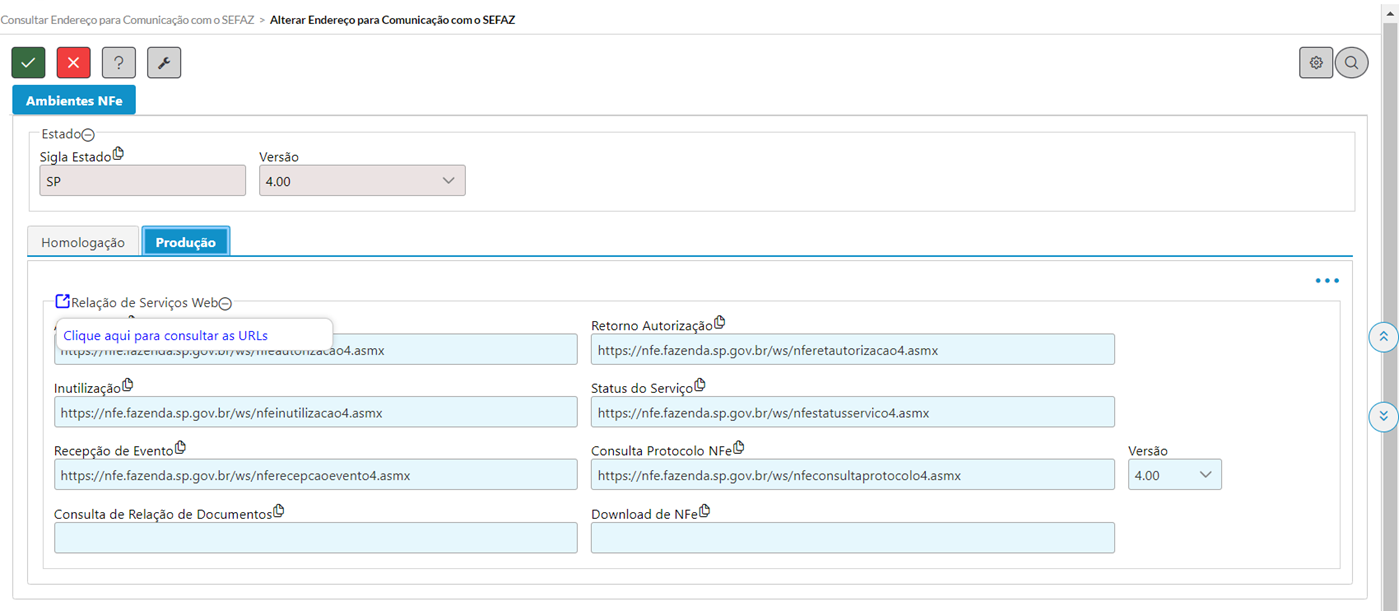Click the Retorno Autorização URL field
This screenshot has height=611, width=1399.
(853, 349)
